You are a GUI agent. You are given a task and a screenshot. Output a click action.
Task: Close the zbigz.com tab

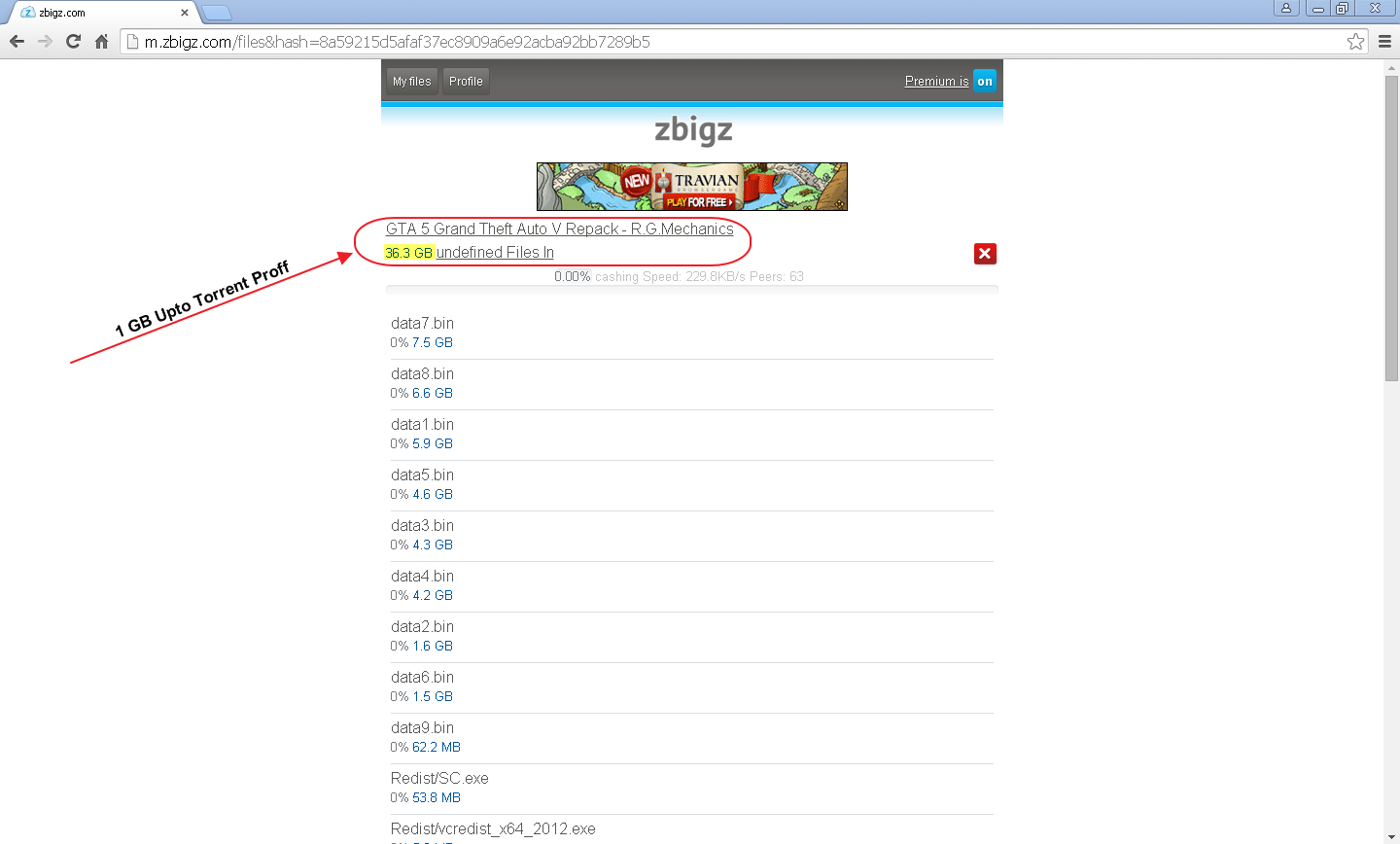coord(185,13)
